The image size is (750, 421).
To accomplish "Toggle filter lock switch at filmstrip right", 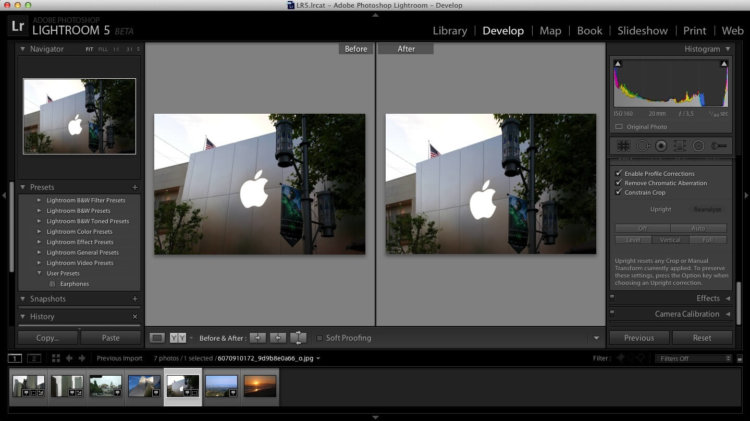I will [739, 358].
